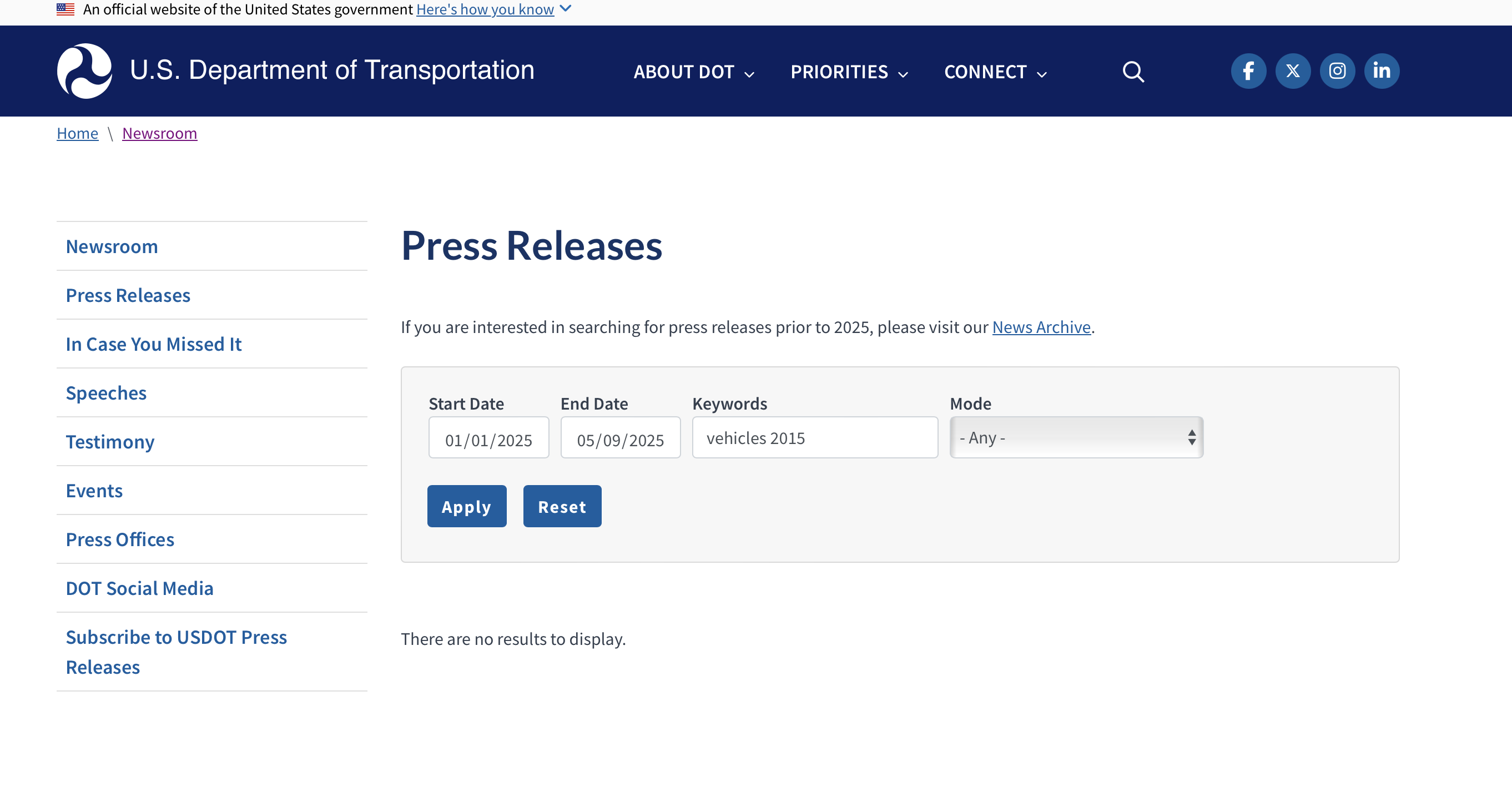
Task: Open the site search magnifier icon
Action: (x=1133, y=72)
